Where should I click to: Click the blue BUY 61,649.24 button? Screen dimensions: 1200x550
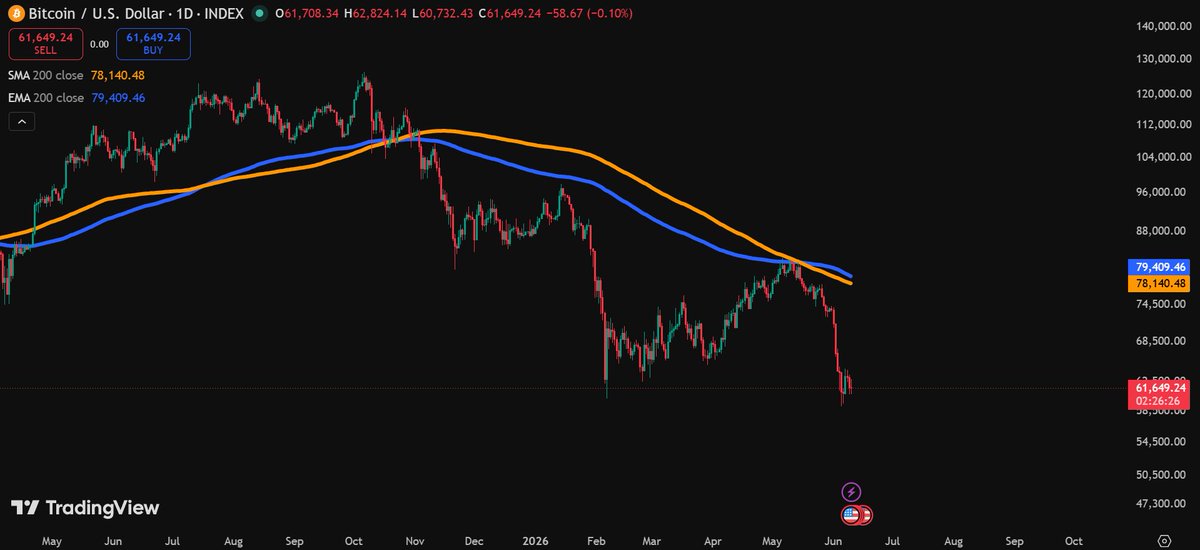pyautogui.click(x=152, y=43)
